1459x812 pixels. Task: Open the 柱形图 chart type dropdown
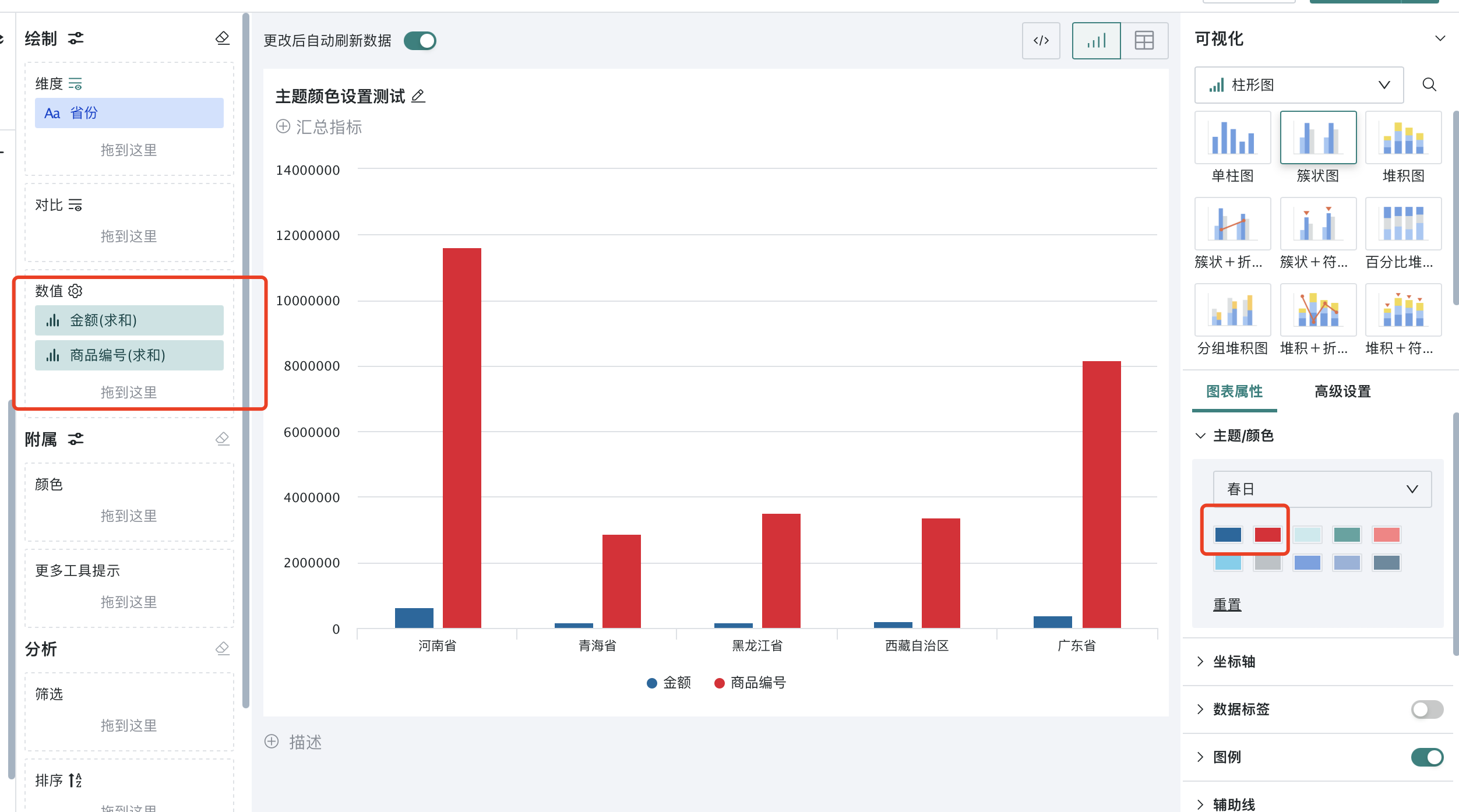[x=1299, y=85]
